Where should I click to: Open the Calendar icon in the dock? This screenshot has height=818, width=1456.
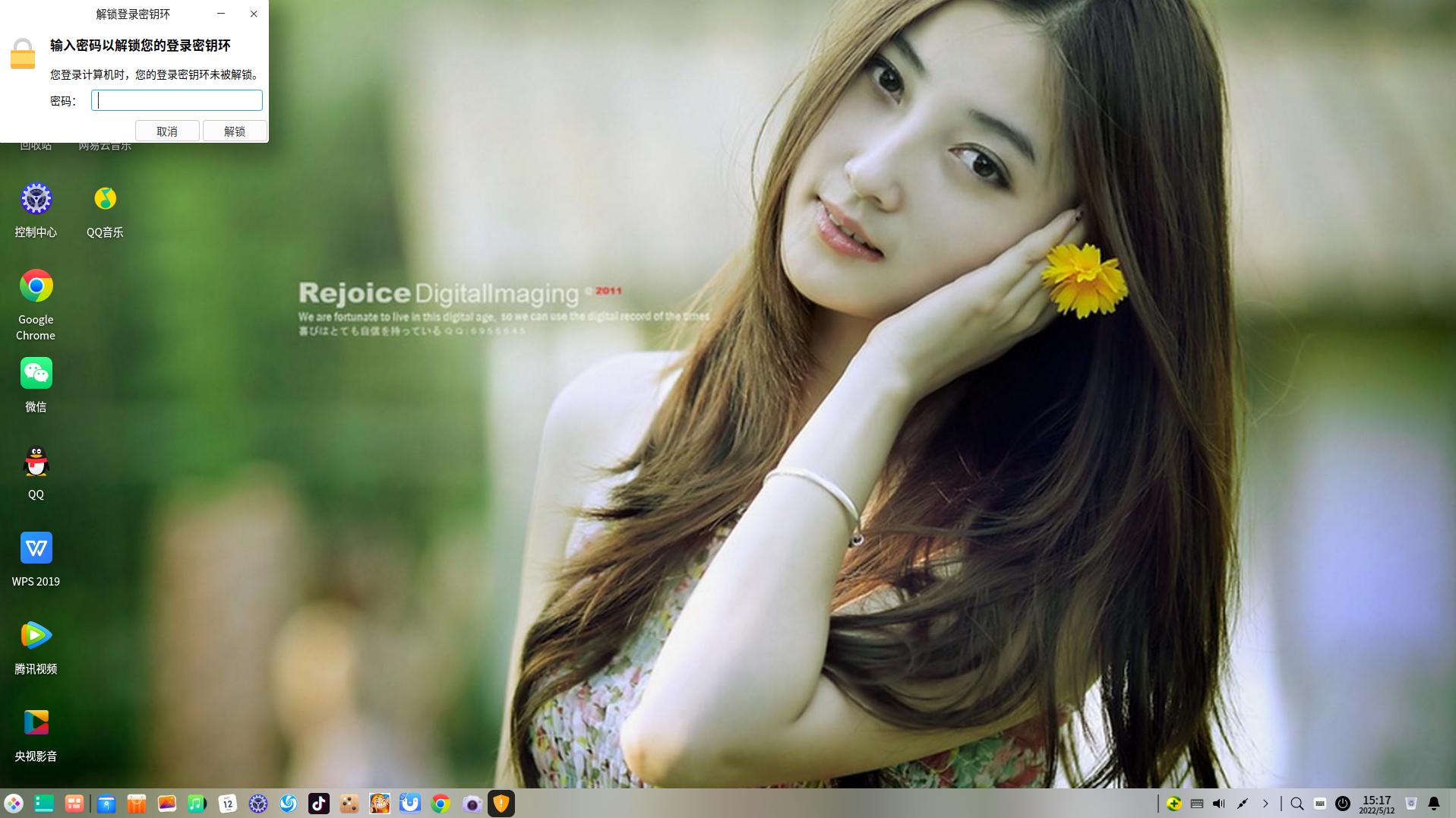(227, 804)
